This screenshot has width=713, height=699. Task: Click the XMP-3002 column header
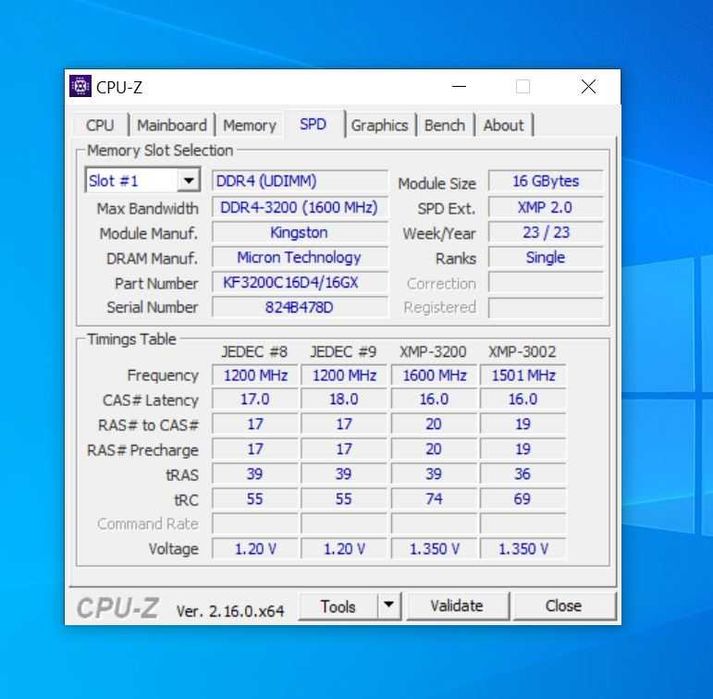(522, 352)
